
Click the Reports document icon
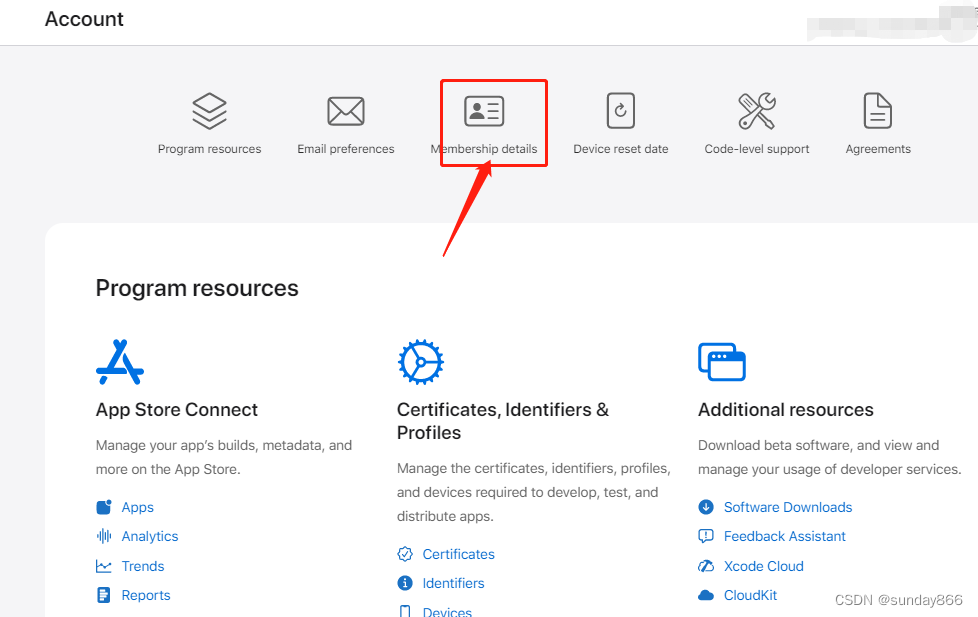pyautogui.click(x=104, y=595)
